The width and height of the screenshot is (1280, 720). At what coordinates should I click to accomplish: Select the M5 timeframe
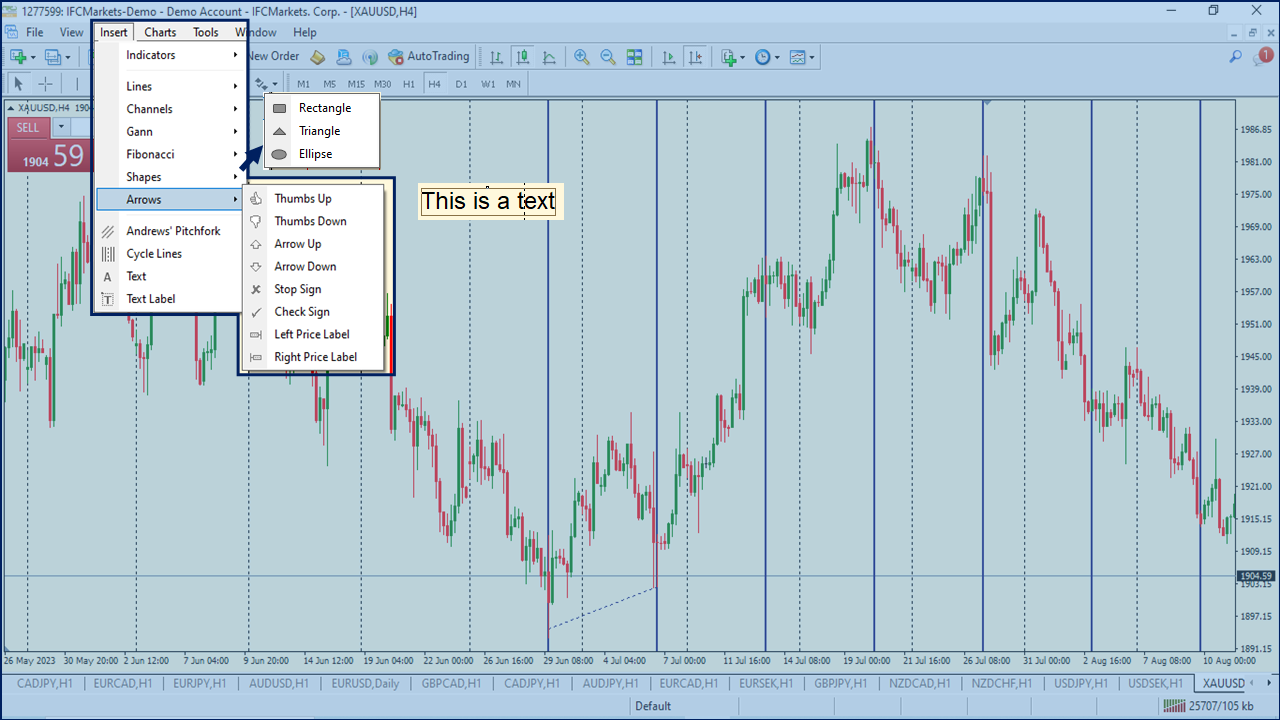(329, 84)
